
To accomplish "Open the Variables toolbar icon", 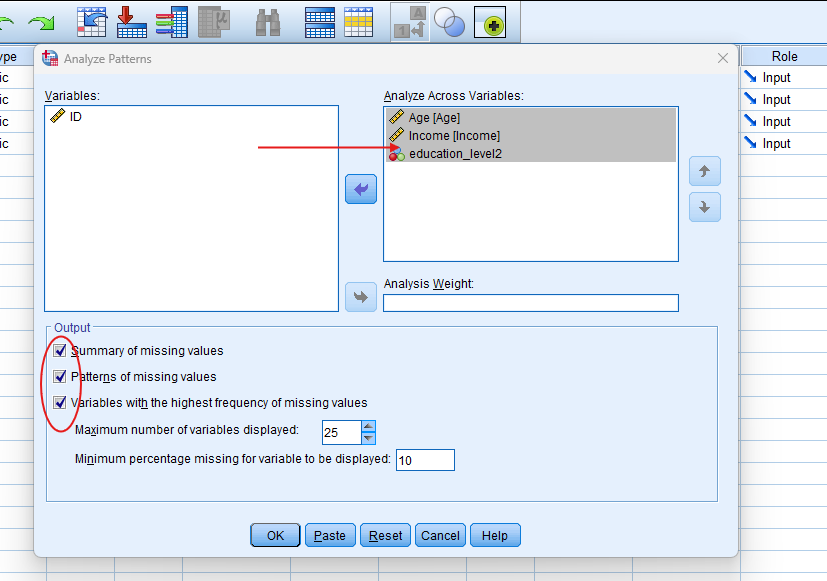I will pyautogui.click(x=214, y=21).
